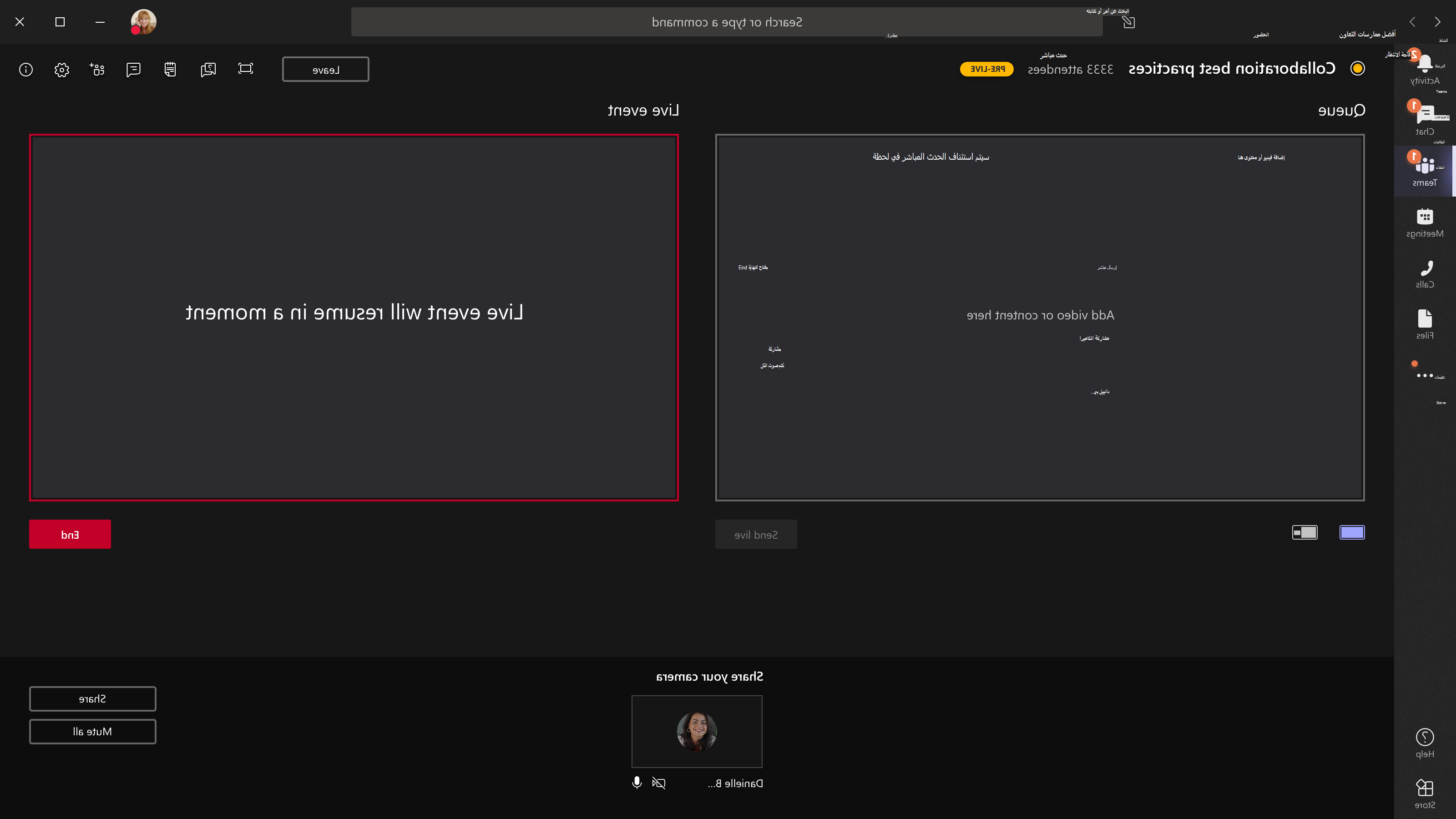The image size is (1456, 819).
Task: Open Meetings calendar in sidebar
Action: coord(1424,222)
